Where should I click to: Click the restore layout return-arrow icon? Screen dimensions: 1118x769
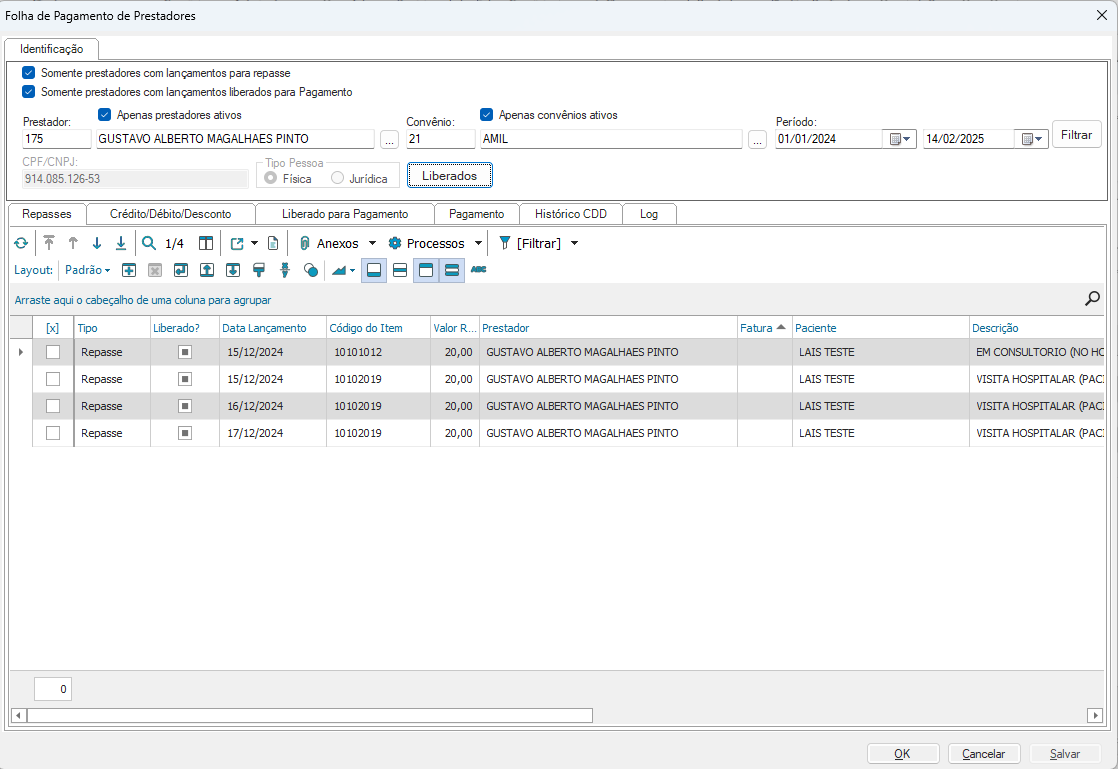pyautogui.click(x=181, y=270)
